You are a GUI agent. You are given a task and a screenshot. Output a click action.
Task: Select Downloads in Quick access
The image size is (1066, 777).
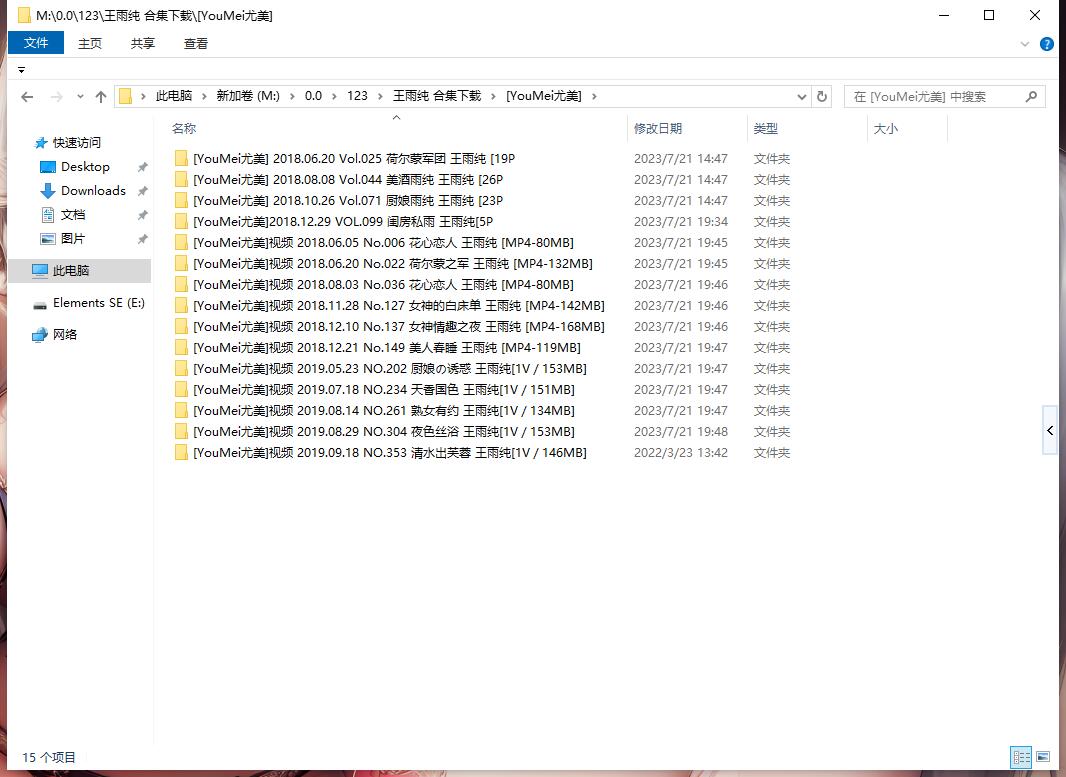(93, 191)
